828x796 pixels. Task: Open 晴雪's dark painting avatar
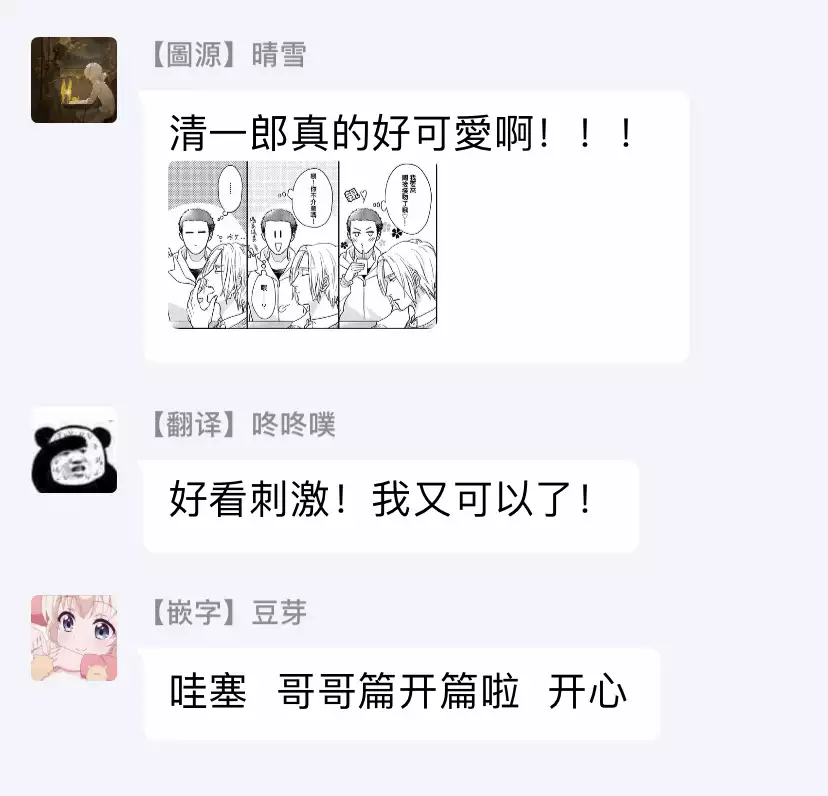pos(74,80)
